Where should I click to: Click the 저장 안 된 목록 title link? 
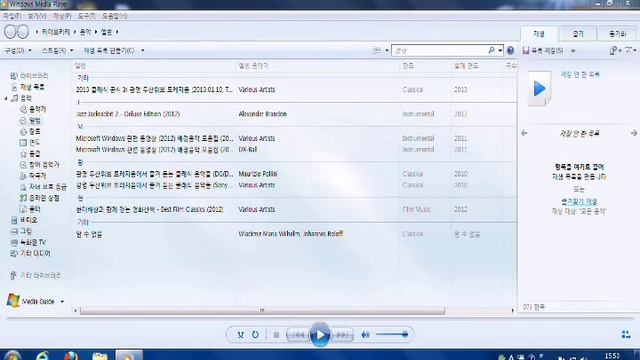point(580,75)
